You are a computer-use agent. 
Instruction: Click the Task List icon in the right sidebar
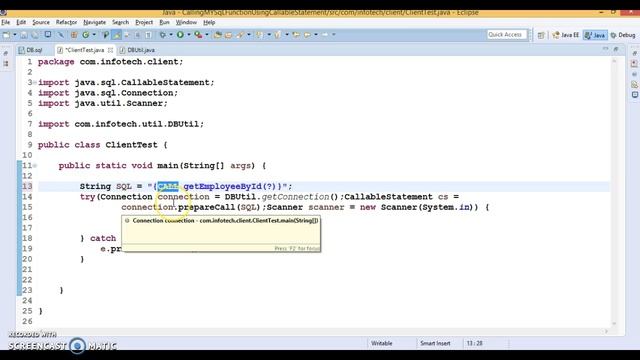point(634,64)
